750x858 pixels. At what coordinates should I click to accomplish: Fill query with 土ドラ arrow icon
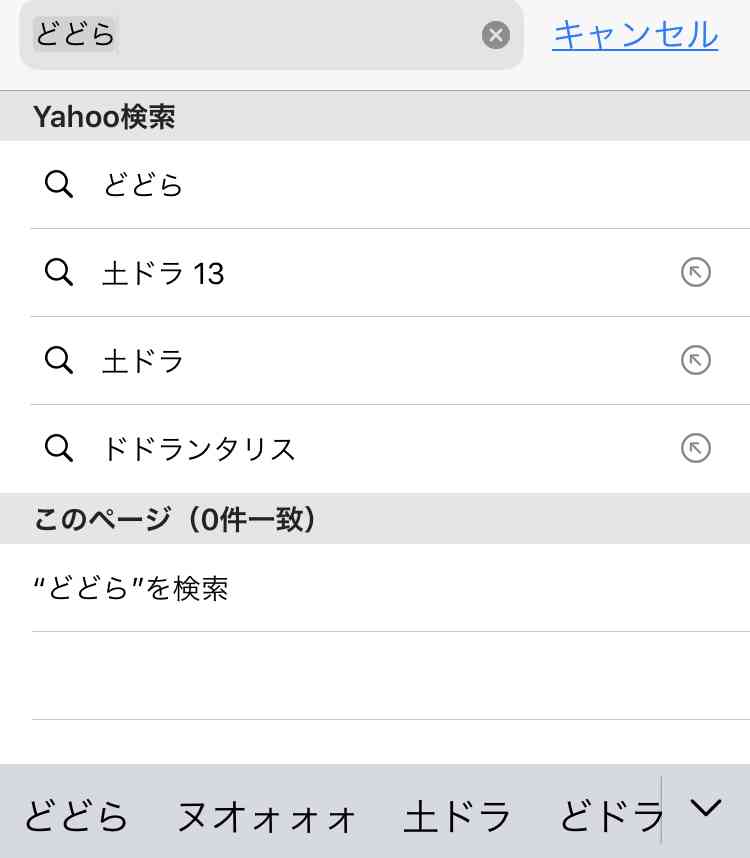point(695,360)
